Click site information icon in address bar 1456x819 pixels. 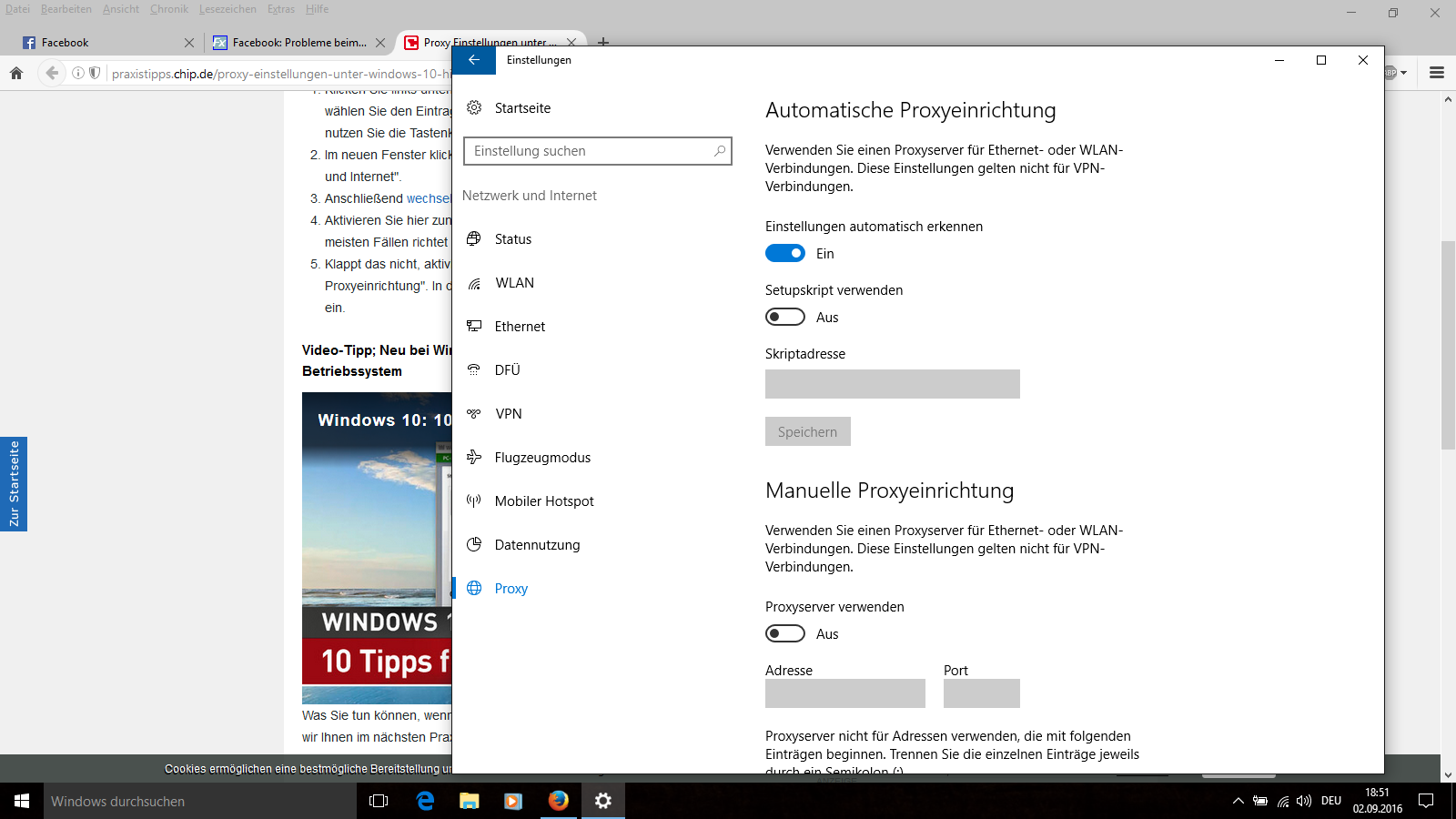(78, 73)
